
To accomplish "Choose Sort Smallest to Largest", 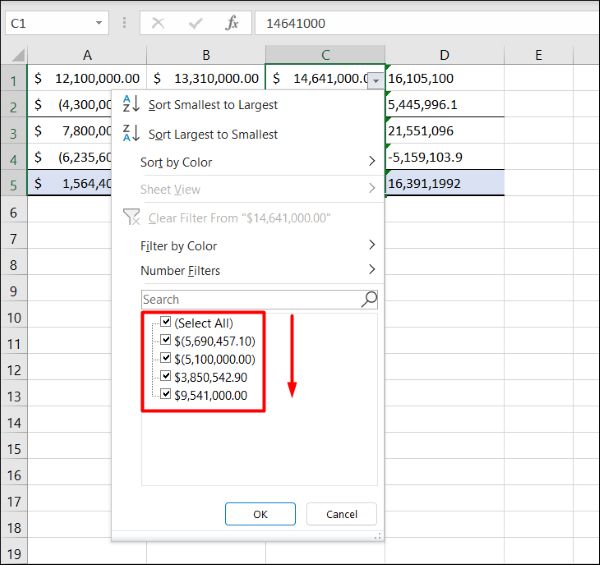I will [213, 104].
